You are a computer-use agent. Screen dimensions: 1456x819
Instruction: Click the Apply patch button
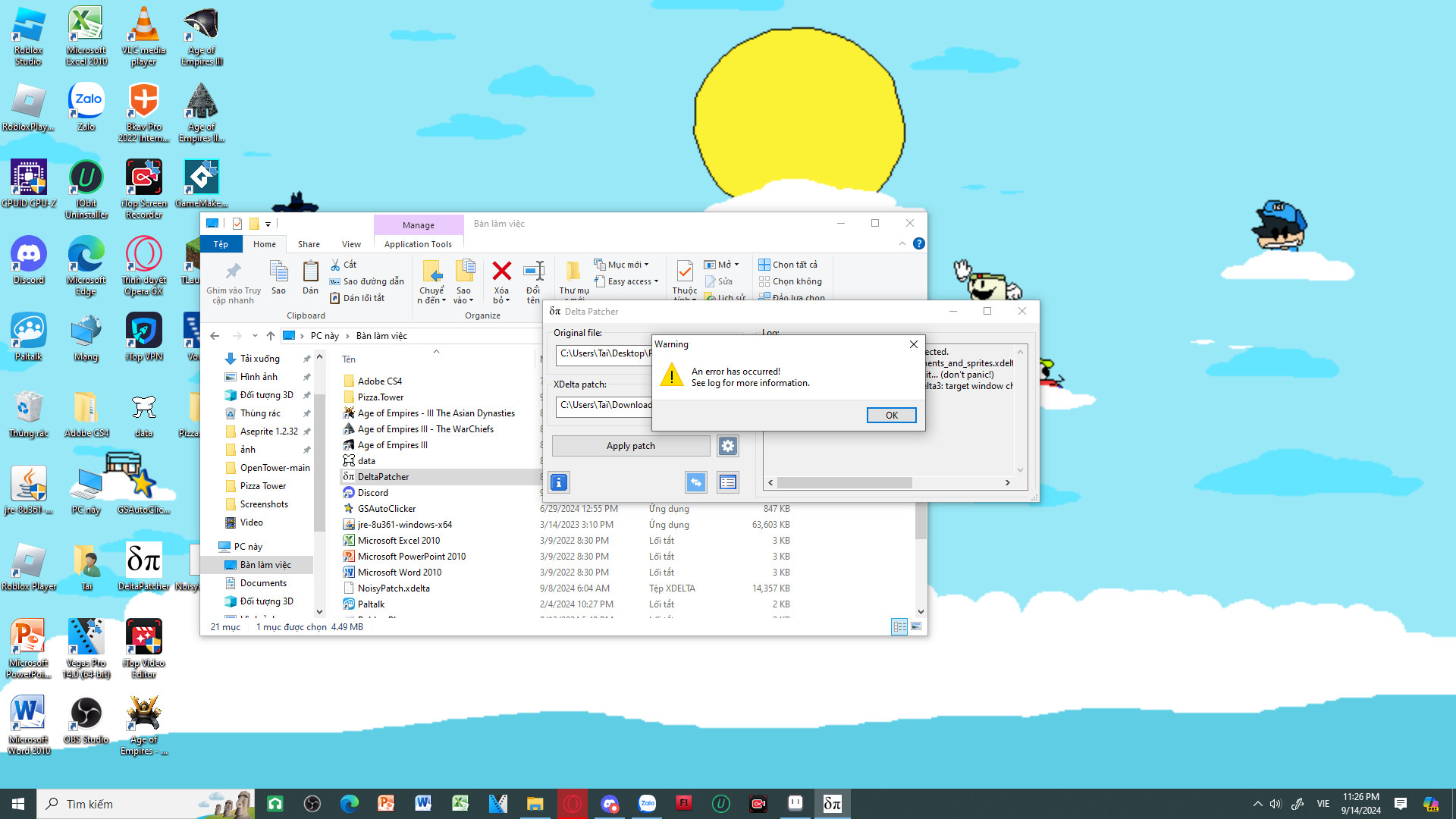click(630, 446)
